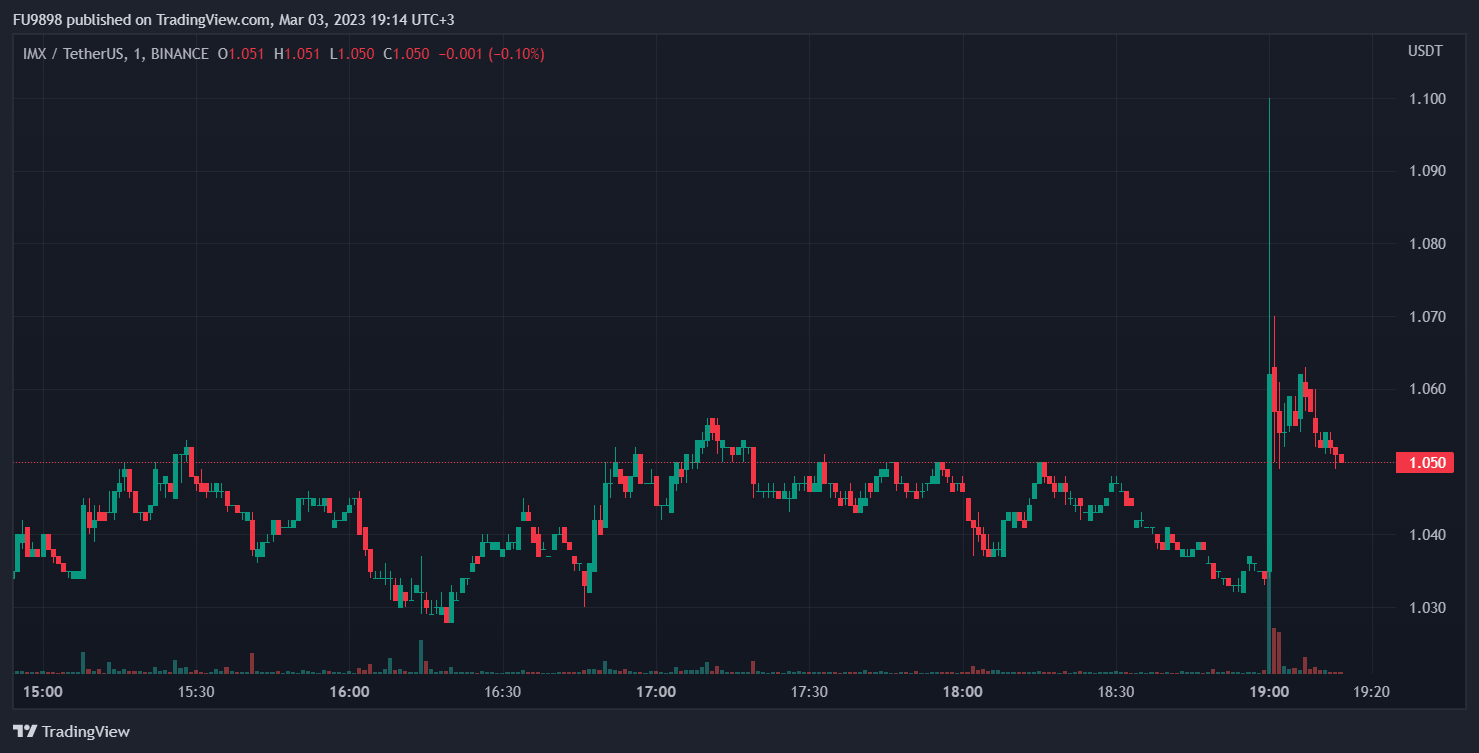Image resolution: width=1479 pixels, height=753 pixels.
Task: Click the 15:00 time axis label
Action: (42, 692)
